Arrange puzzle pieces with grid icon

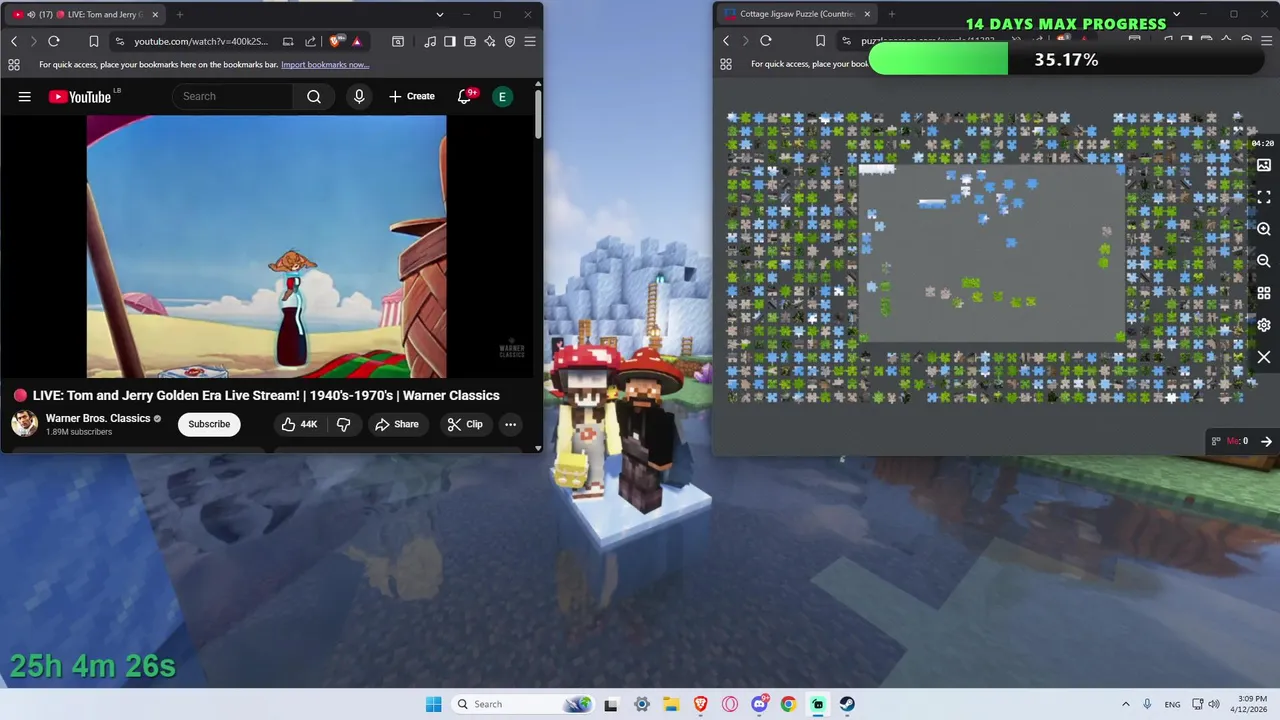pyautogui.click(x=1264, y=293)
